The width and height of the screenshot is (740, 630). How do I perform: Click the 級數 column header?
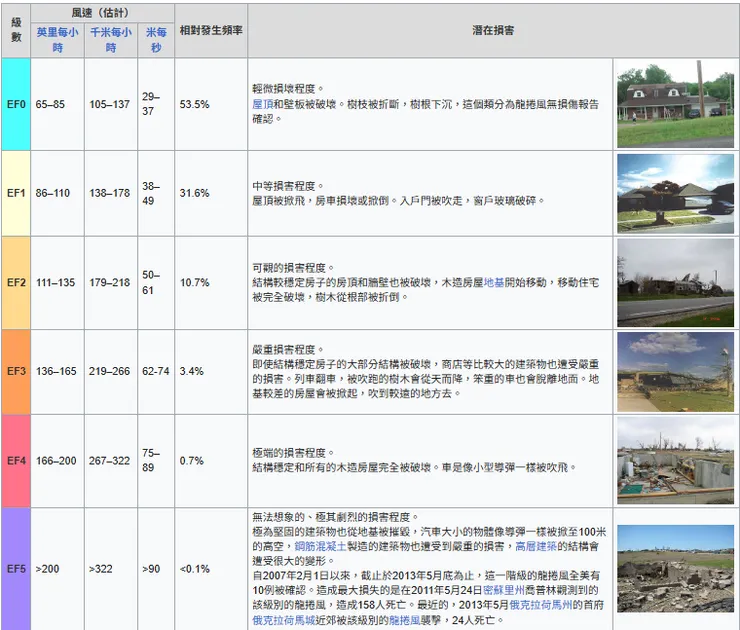coord(16,30)
